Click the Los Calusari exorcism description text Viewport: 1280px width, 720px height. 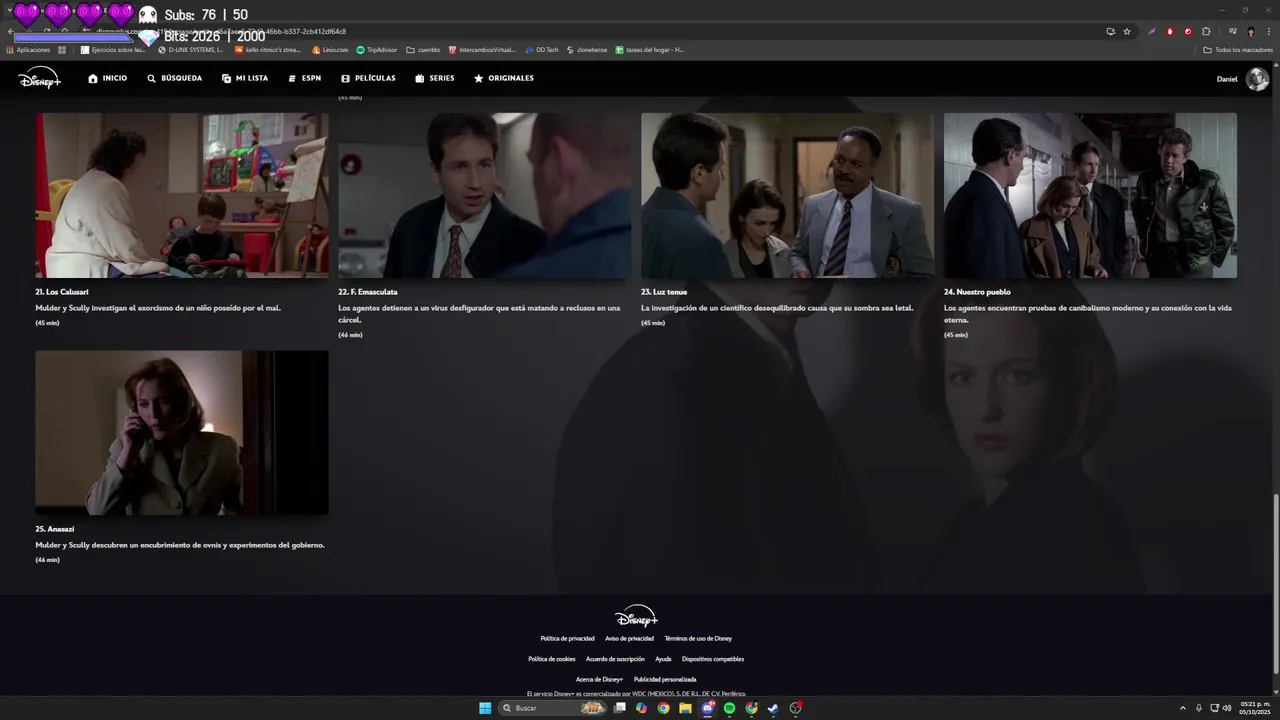[158, 308]
